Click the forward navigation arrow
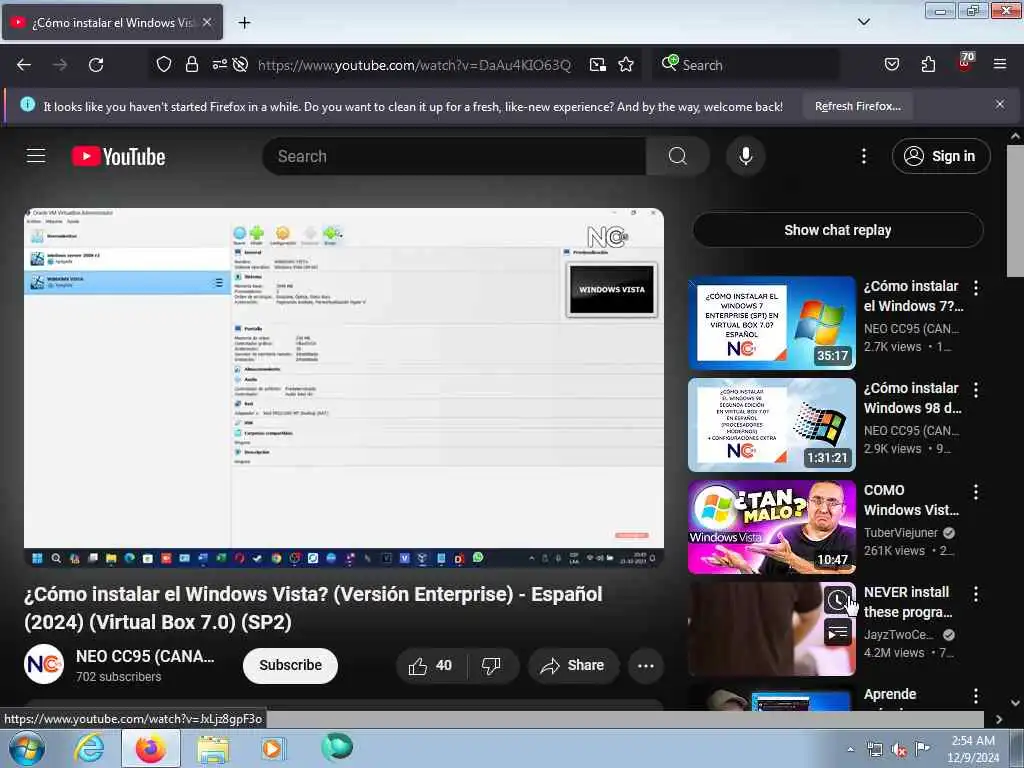 [x=60, y=65]
